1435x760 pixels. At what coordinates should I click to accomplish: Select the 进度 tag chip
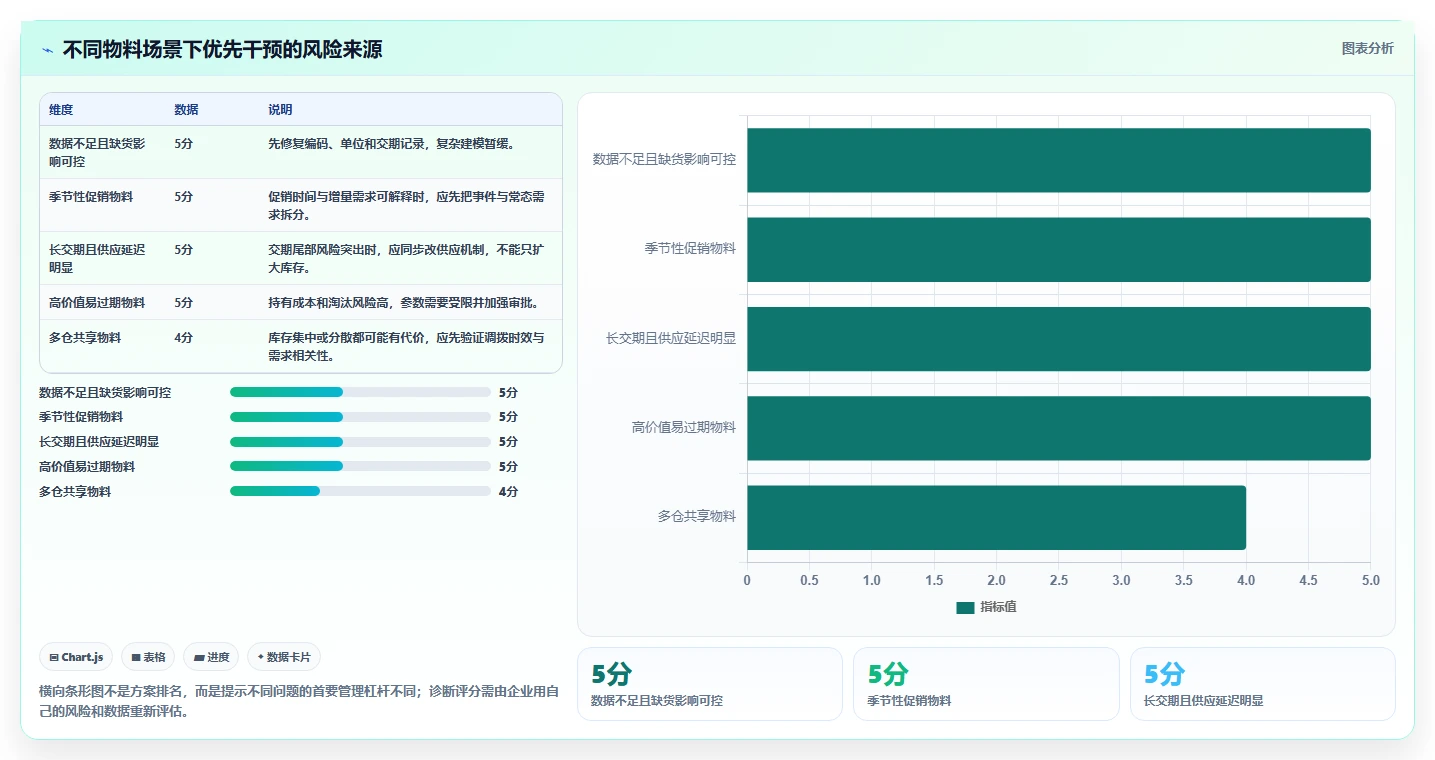(x=211, y=657)
